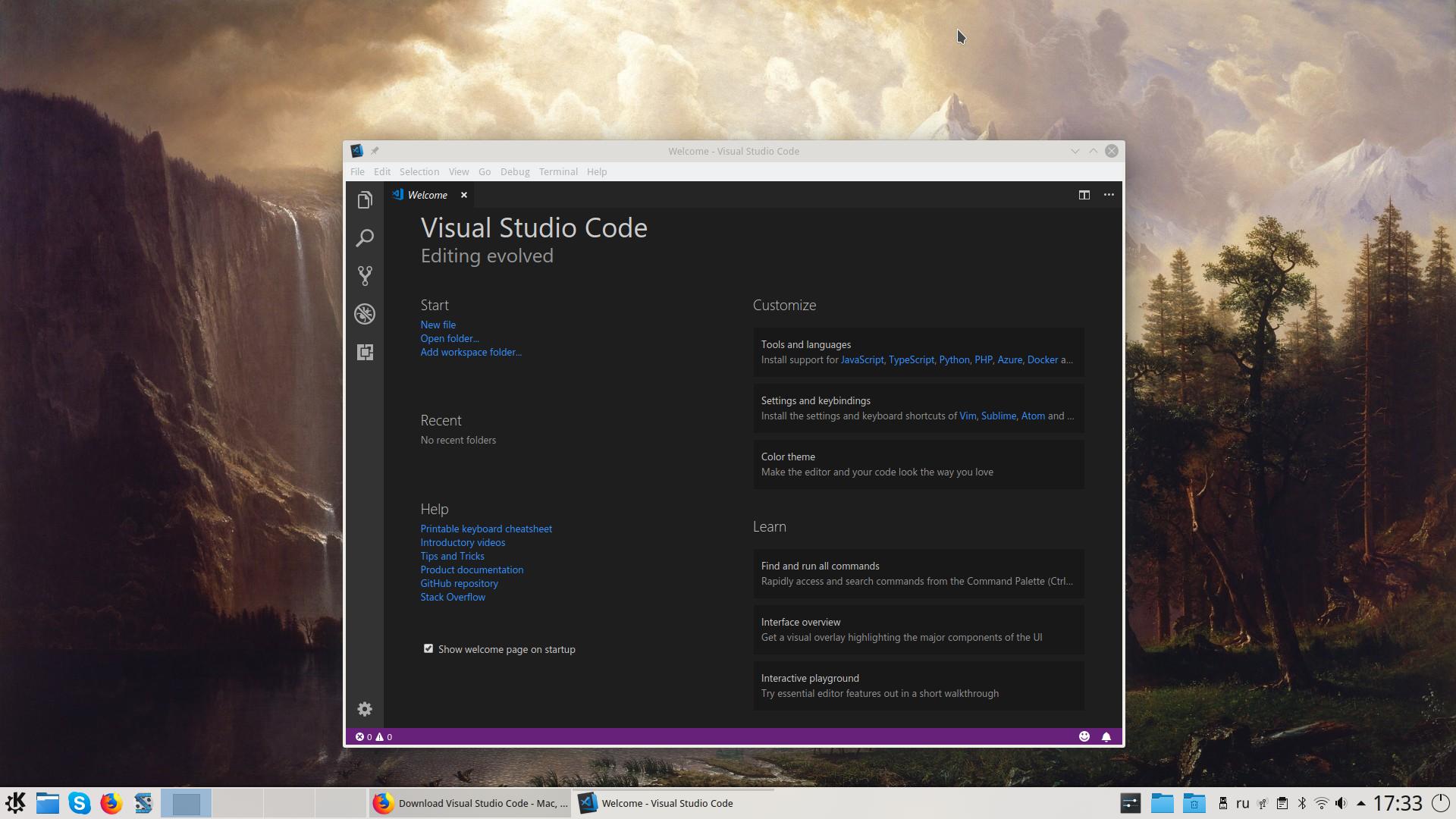
Task: Open the Selection menu
Action: tap(419, 172)
